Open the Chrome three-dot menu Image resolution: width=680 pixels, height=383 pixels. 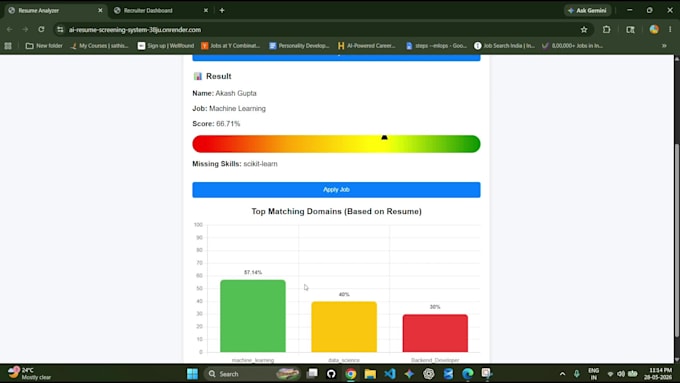pos(670,29)
